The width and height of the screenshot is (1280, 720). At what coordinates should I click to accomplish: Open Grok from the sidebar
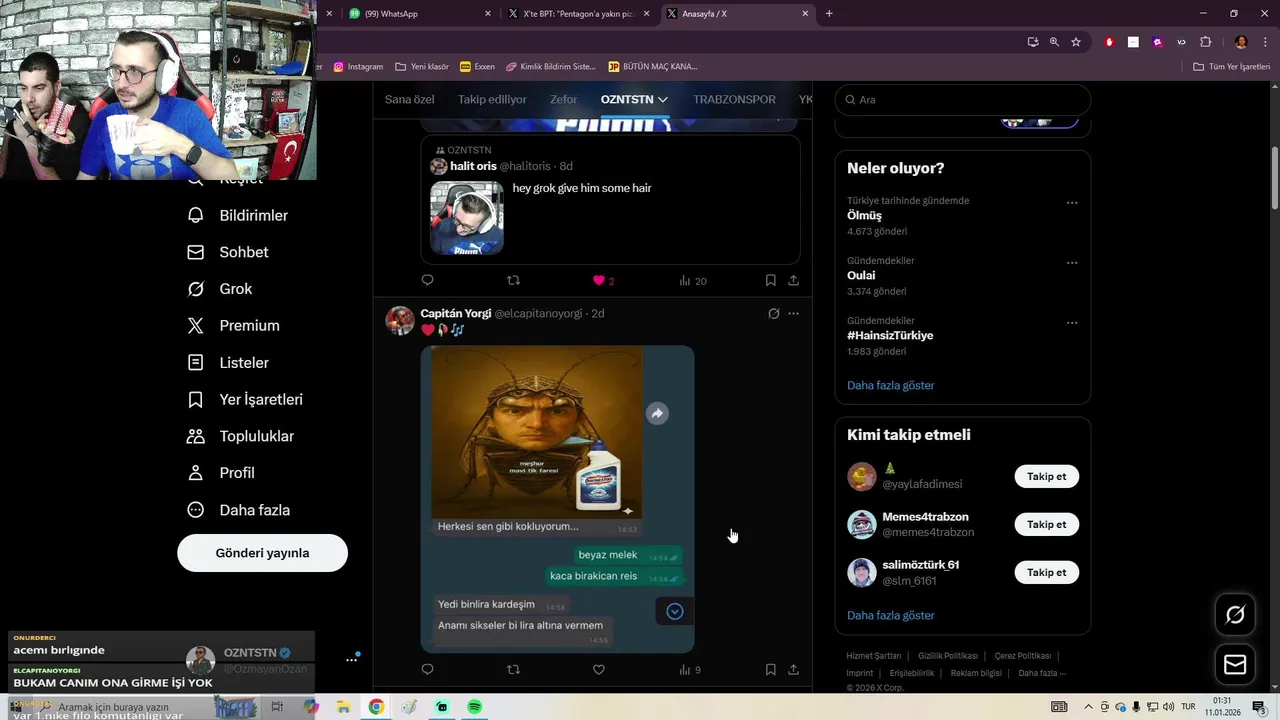click(220, 289)
